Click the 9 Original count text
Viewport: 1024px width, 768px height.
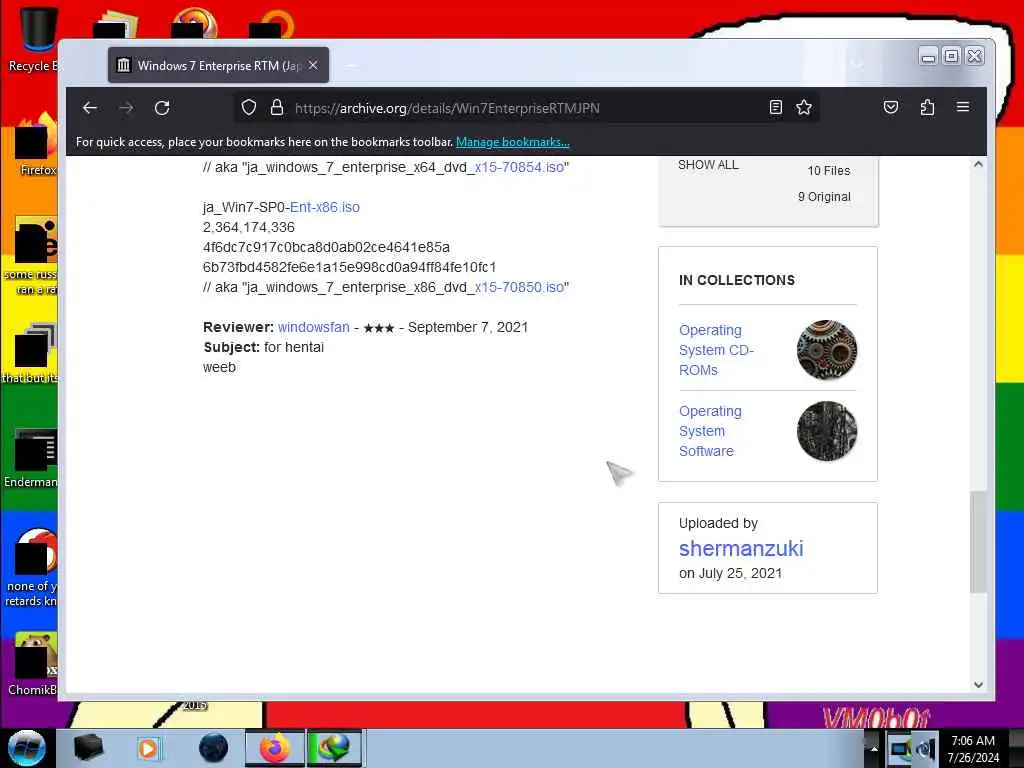(x=824, y=197)
